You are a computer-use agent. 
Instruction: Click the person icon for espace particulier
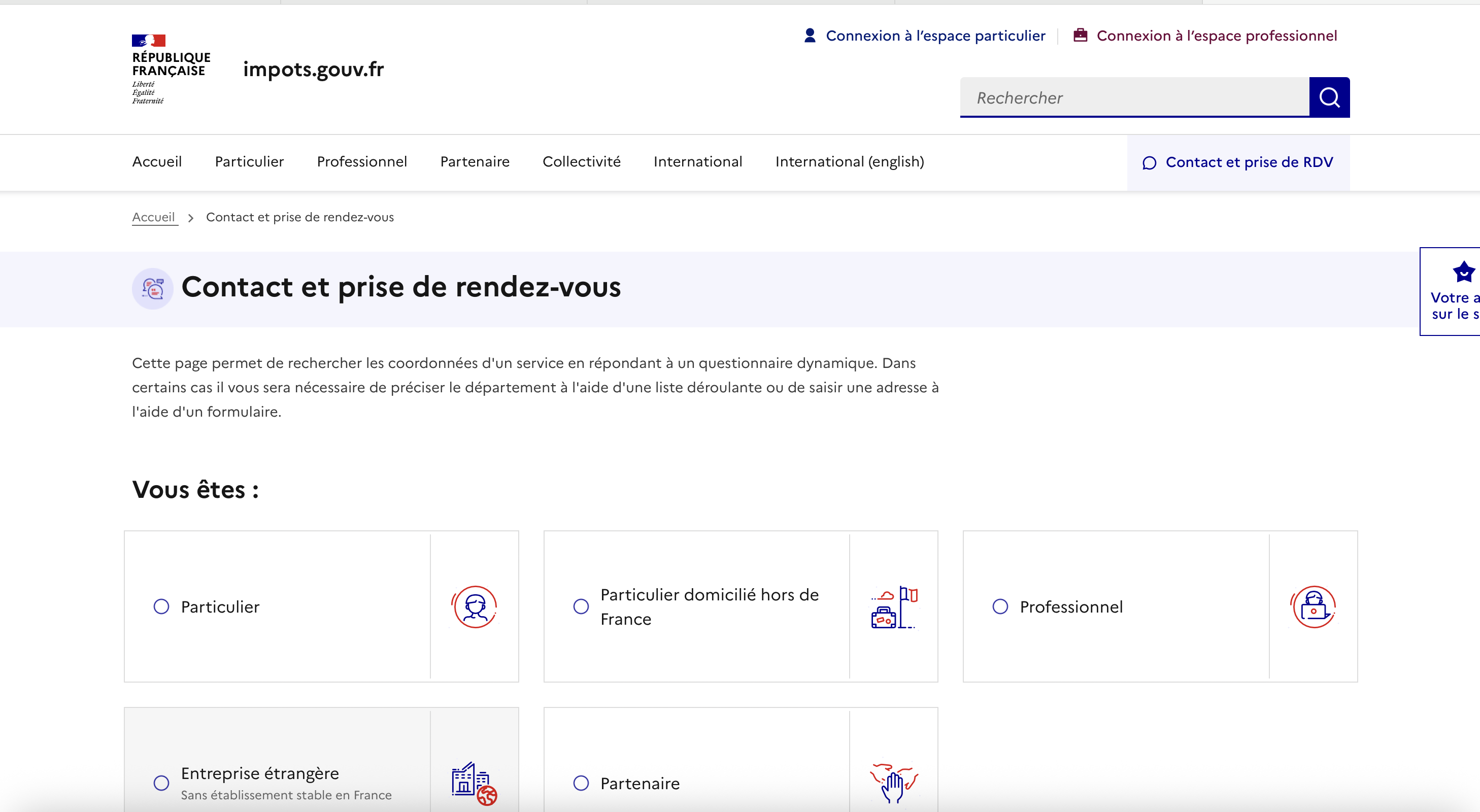(810, 36)
